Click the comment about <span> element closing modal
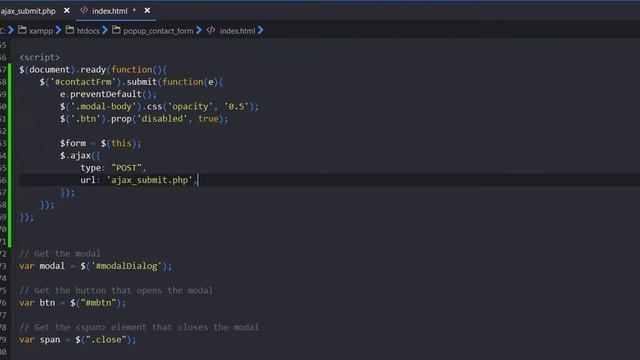Screen dimensions: 640x360 (x=139, y=327)
